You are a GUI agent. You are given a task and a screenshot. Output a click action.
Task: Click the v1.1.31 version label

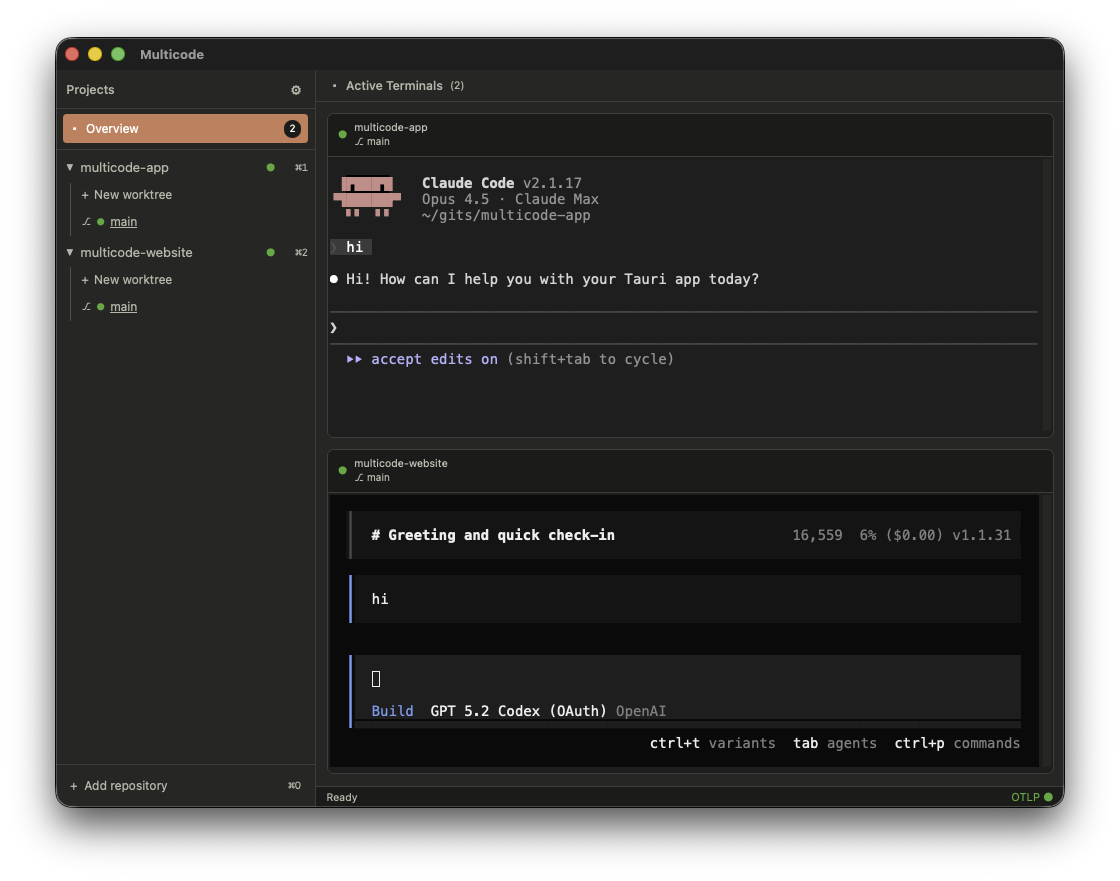coord(981,535)
